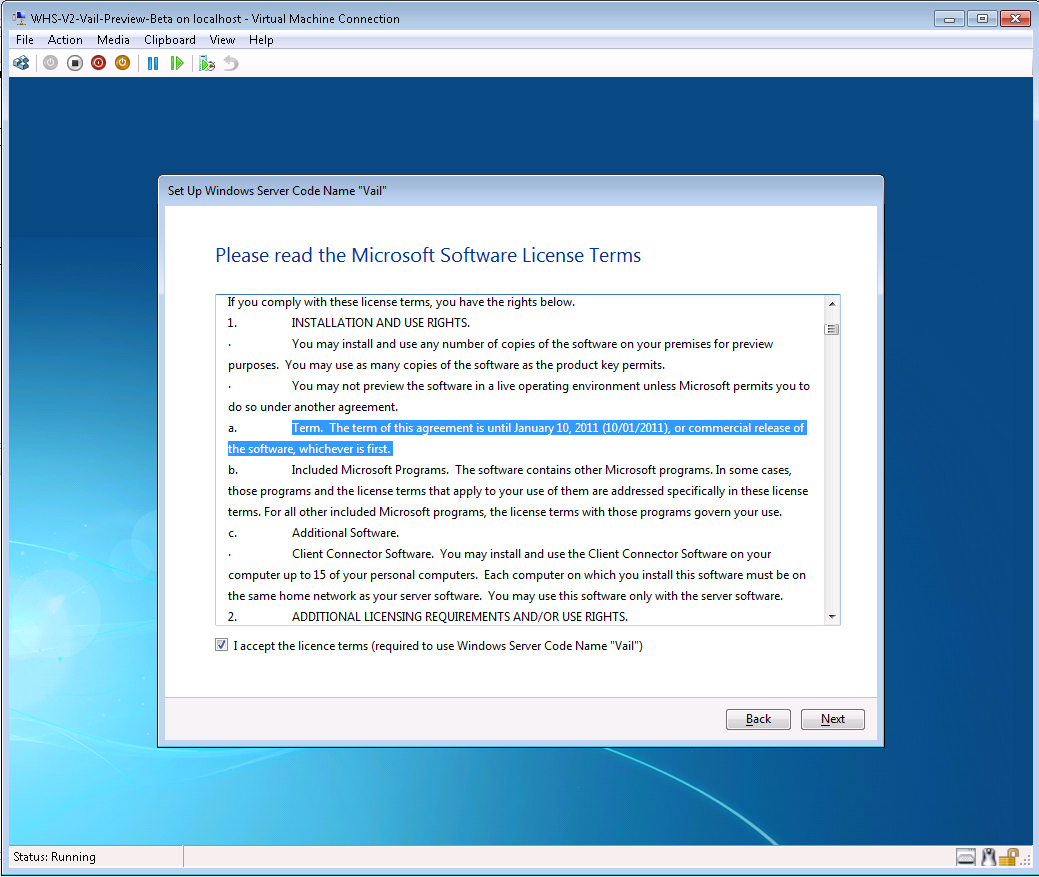Click the license text scroll down arrow

point(832,617)
